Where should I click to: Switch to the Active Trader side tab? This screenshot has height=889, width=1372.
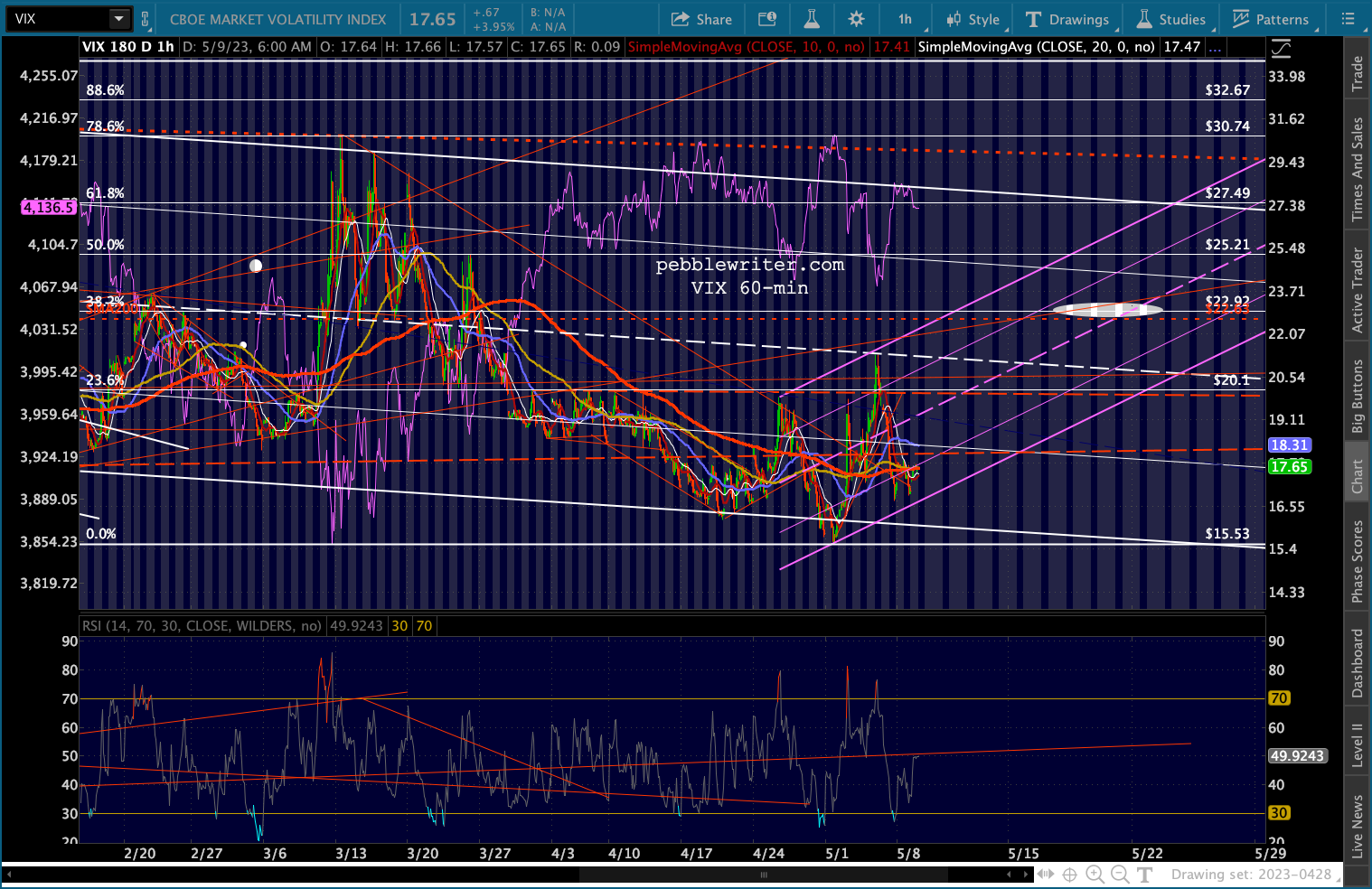tap(1357, 290)
